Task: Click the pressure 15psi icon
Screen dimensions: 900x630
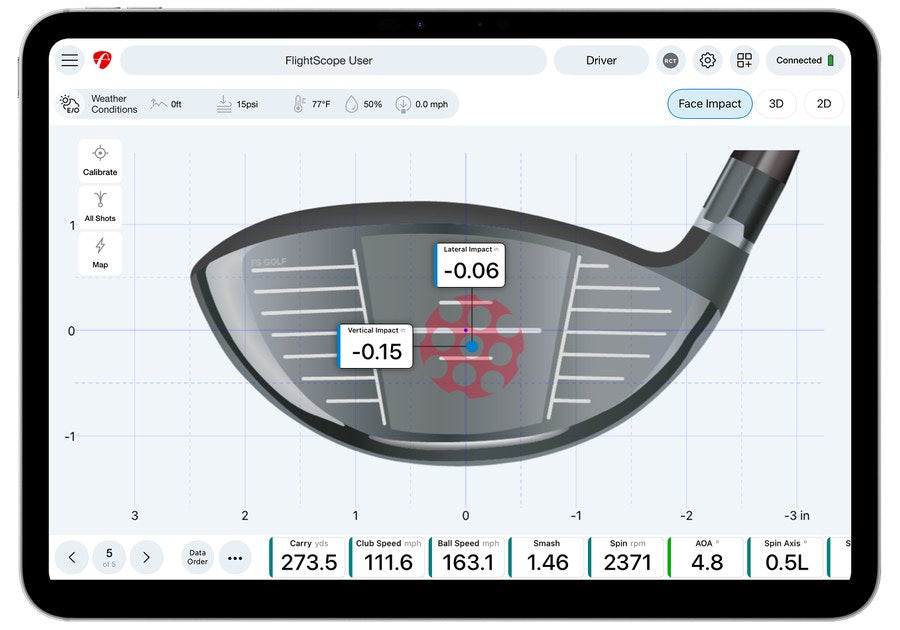Action: (224, 104)
